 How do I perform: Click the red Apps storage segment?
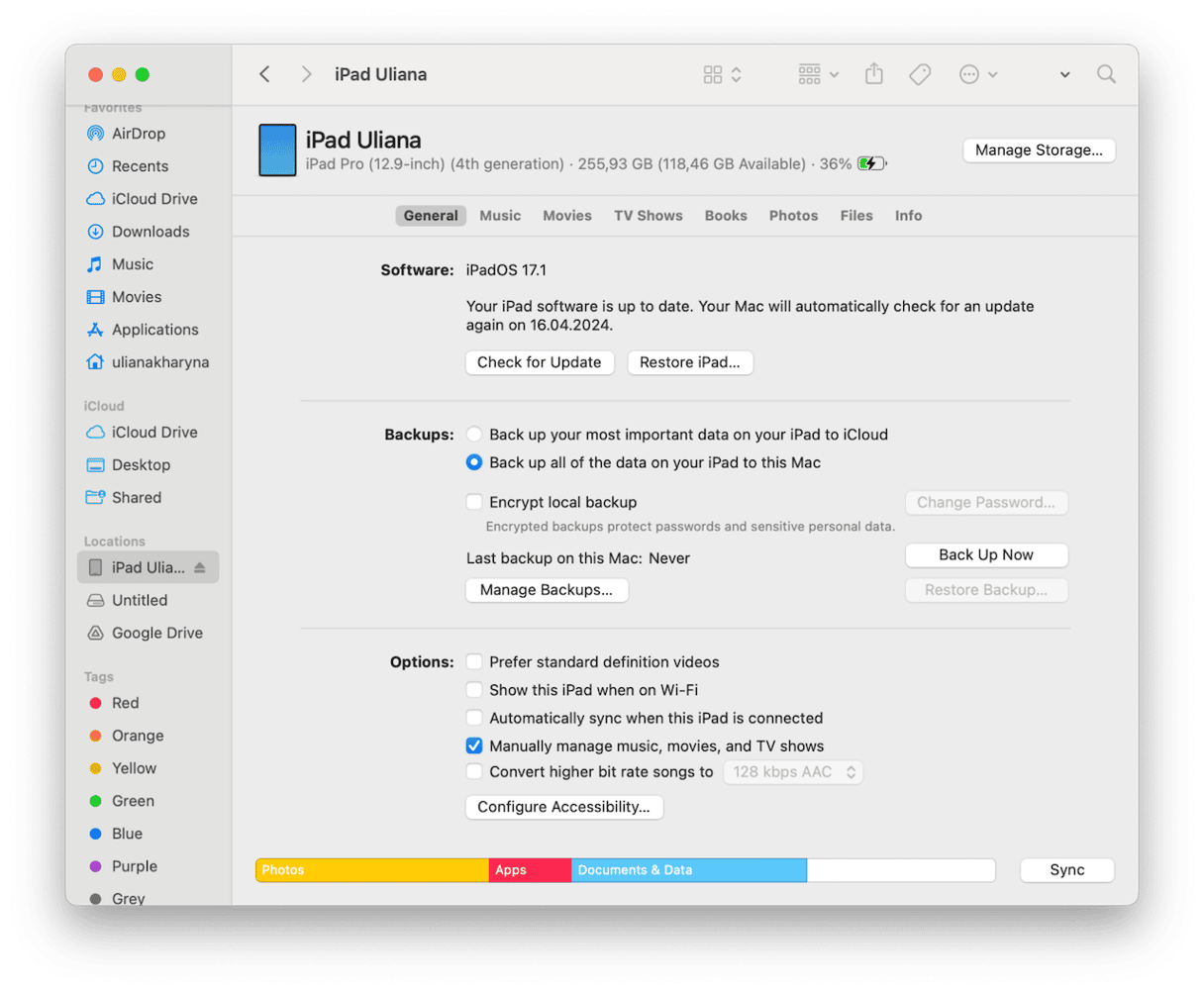(531, 870)
